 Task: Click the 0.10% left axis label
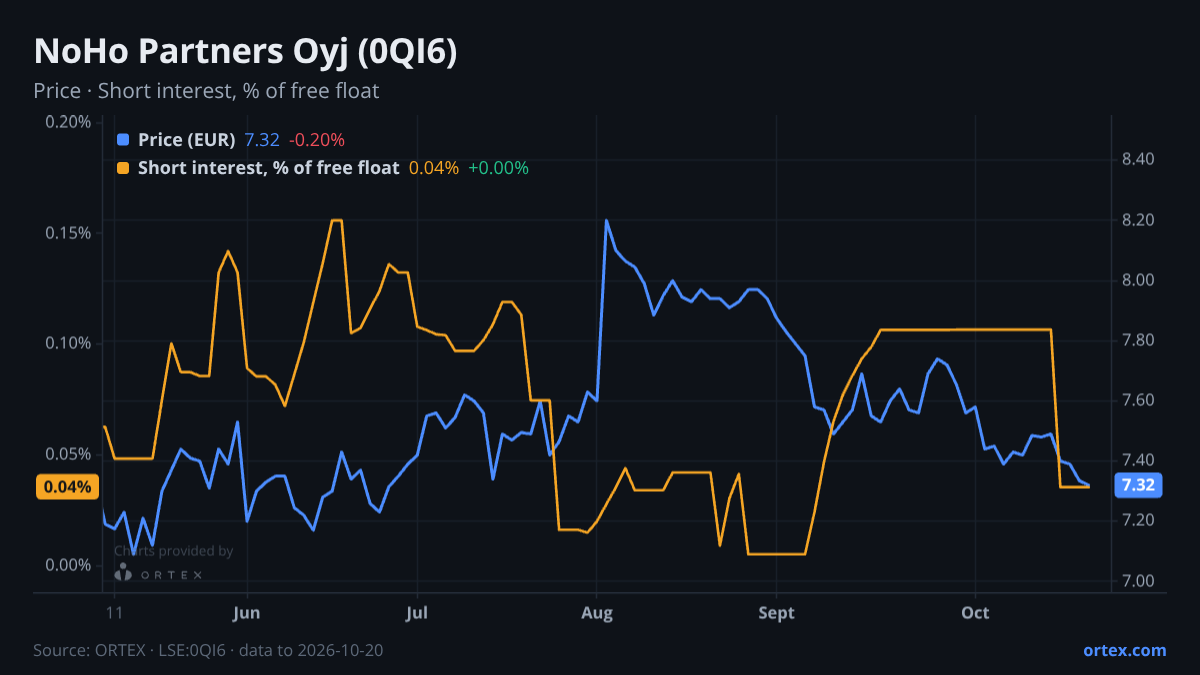coord(68,343)
